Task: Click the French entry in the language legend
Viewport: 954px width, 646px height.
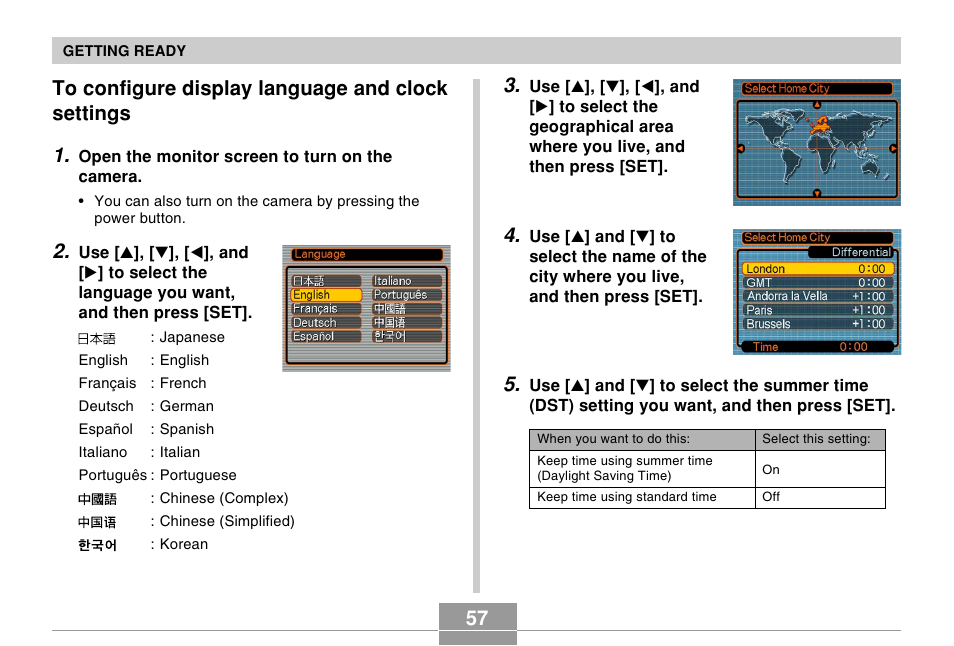Action: (x=142, y=383)
